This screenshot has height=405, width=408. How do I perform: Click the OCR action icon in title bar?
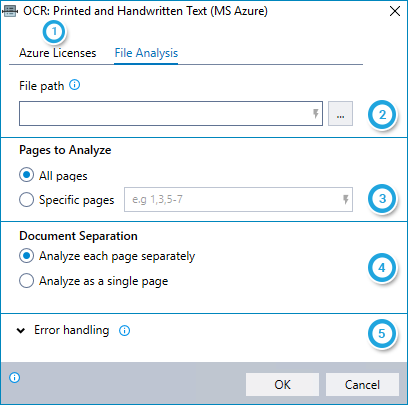coord(10,11)
